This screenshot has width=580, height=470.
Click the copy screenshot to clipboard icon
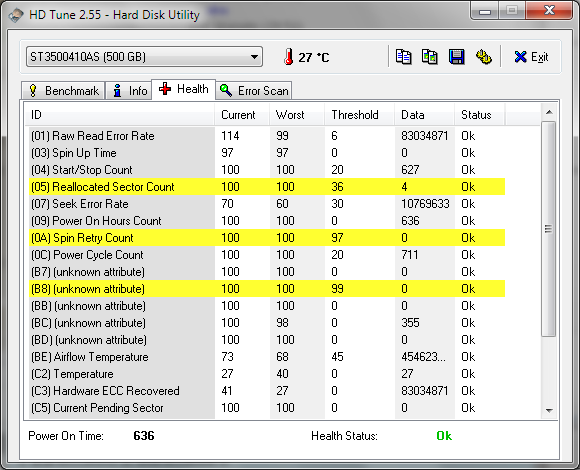pos(429,57)
